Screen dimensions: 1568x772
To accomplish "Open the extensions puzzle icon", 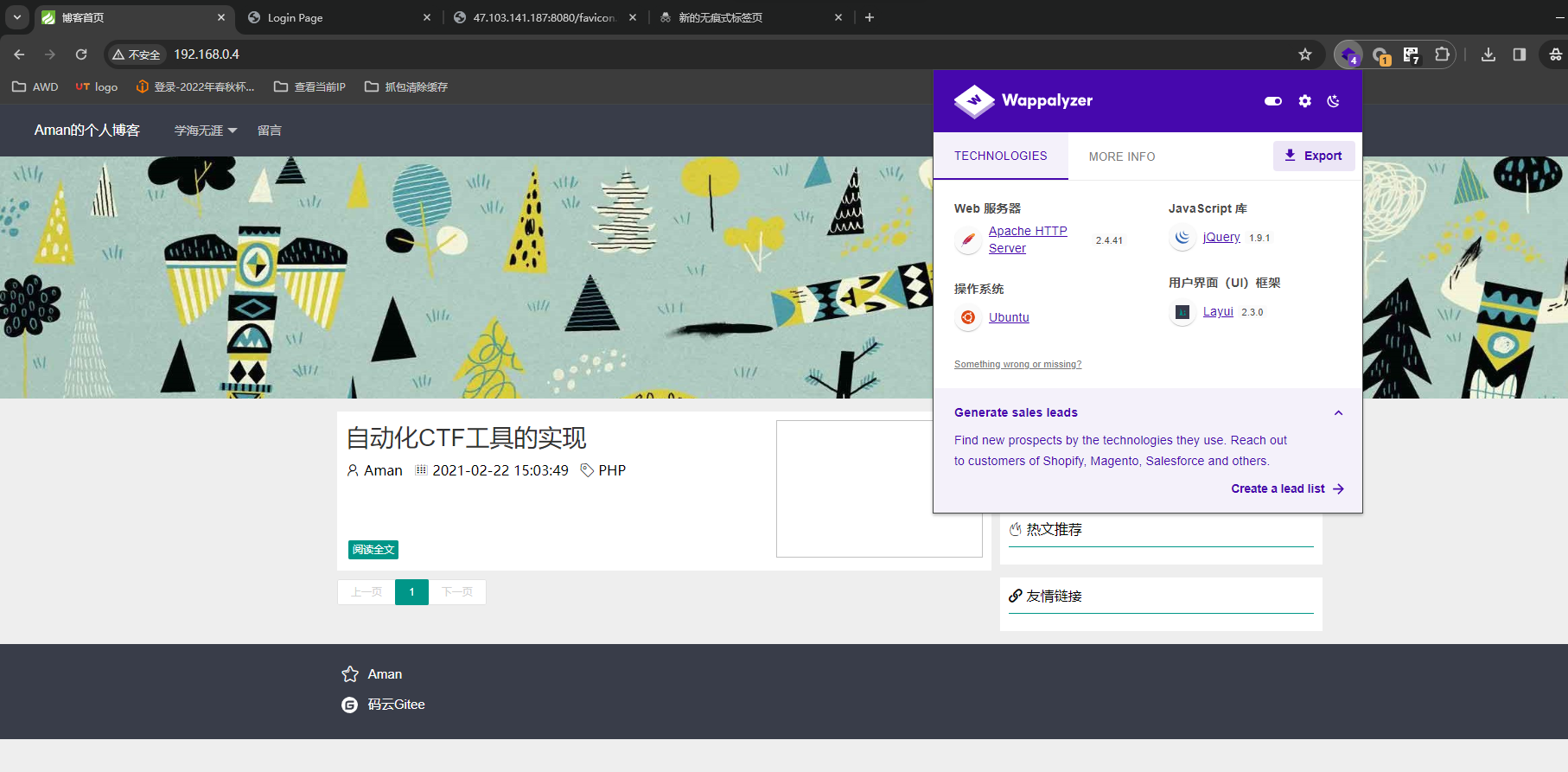I will [x=1442, y=54].
